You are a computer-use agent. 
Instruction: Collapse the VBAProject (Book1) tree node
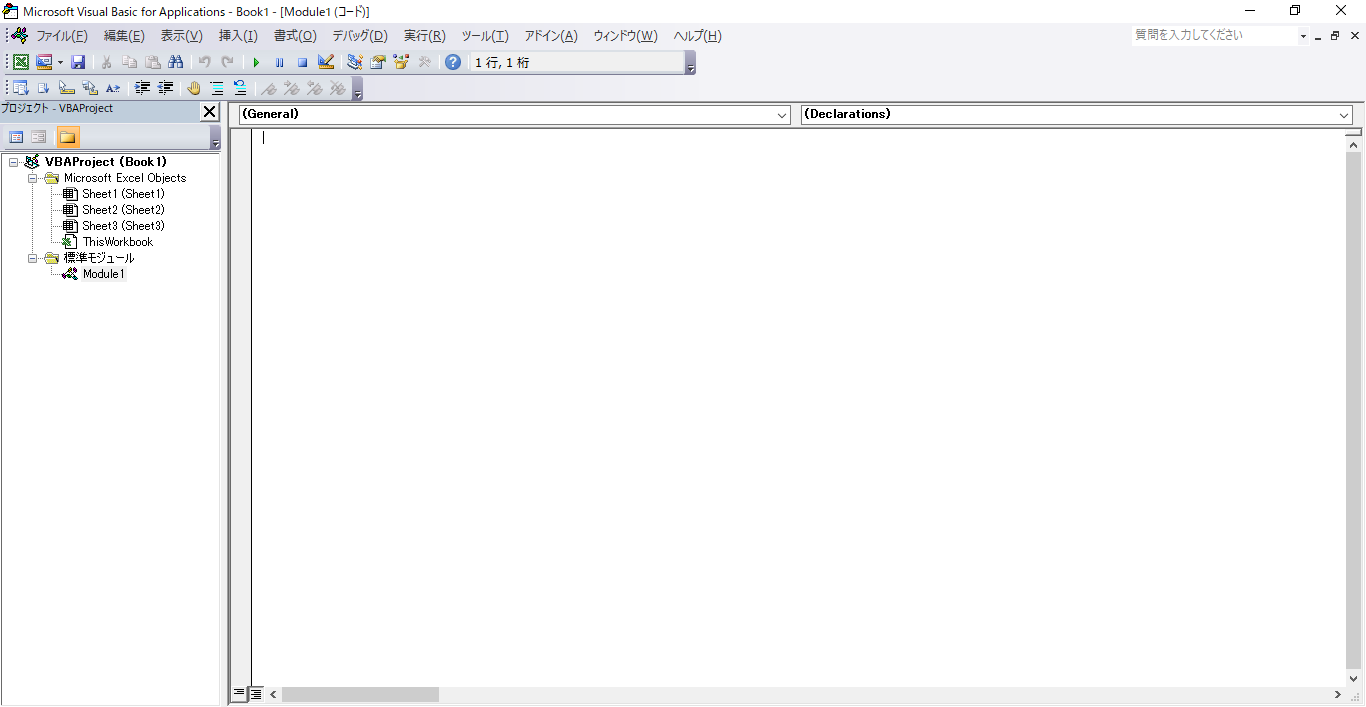pos(14,162)
